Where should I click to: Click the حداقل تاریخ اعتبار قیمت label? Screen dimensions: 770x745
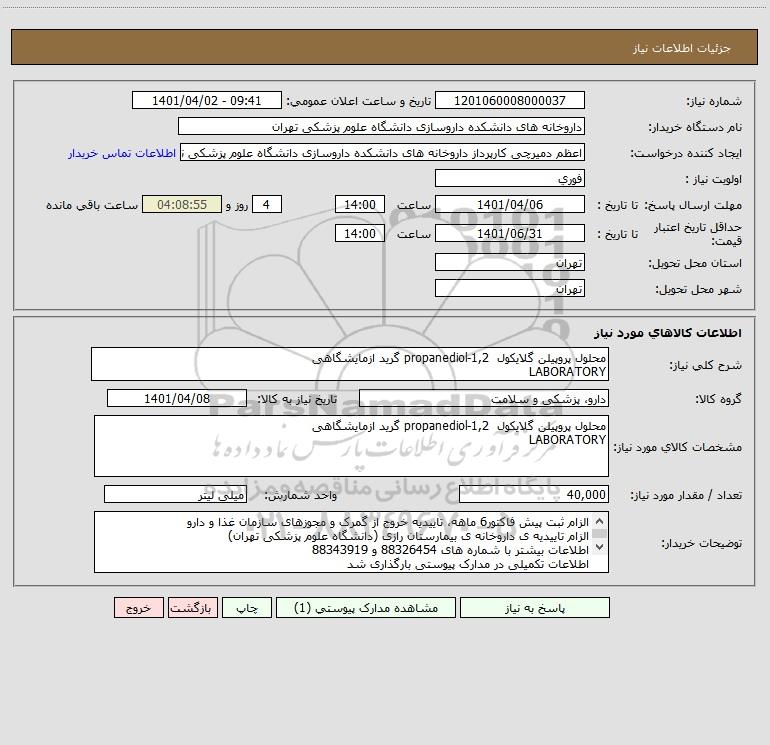click(x=698, y=234)
